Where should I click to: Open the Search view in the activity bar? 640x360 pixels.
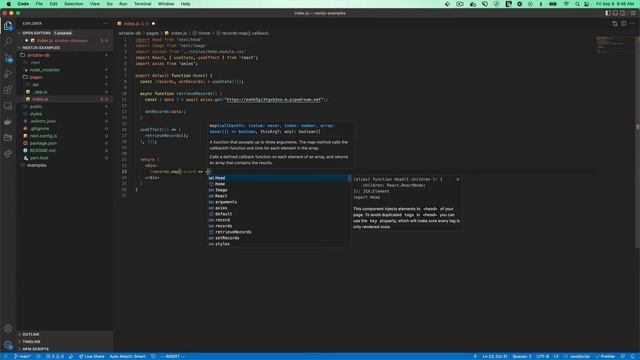pyautogui.click(x=8, y=41)
